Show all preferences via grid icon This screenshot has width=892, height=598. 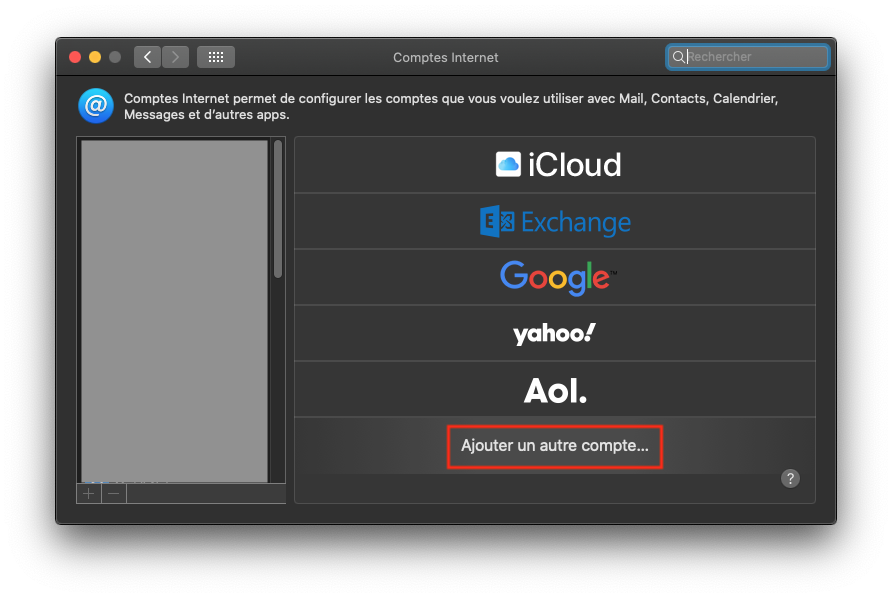tap(216, 57)
